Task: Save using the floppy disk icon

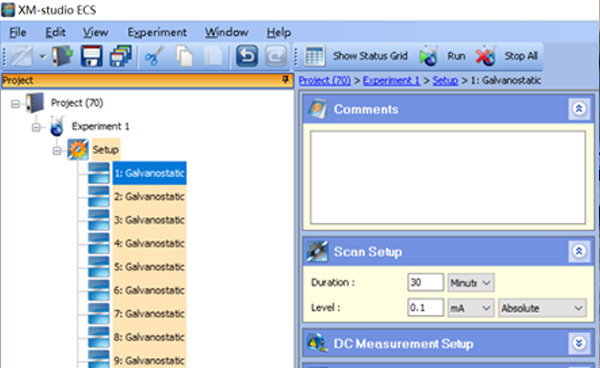Action: (x=91, y=56)
